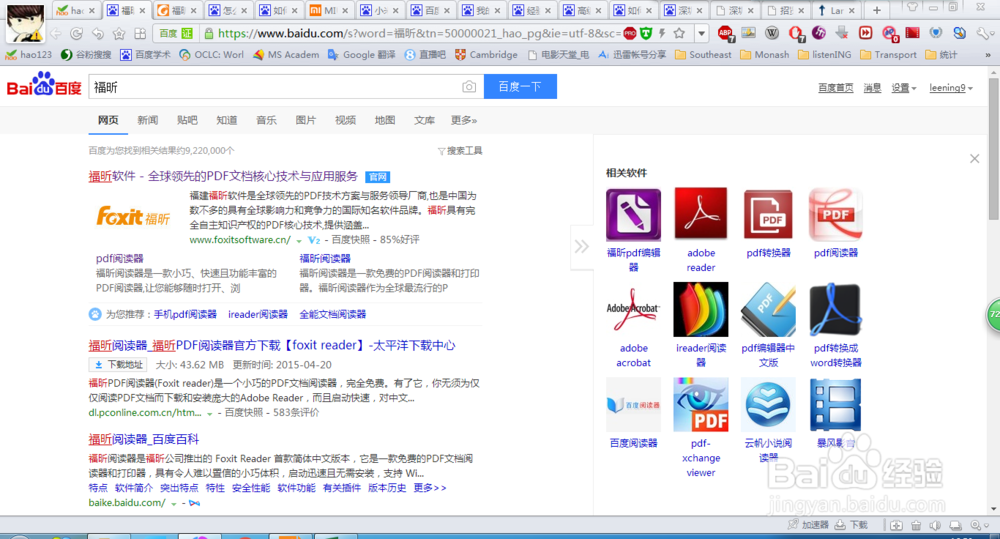Image resolution: width=1000 pixels, height=539 pixels.
Task: Open the pdf转换器 software icon
Action: pos(768,215)
